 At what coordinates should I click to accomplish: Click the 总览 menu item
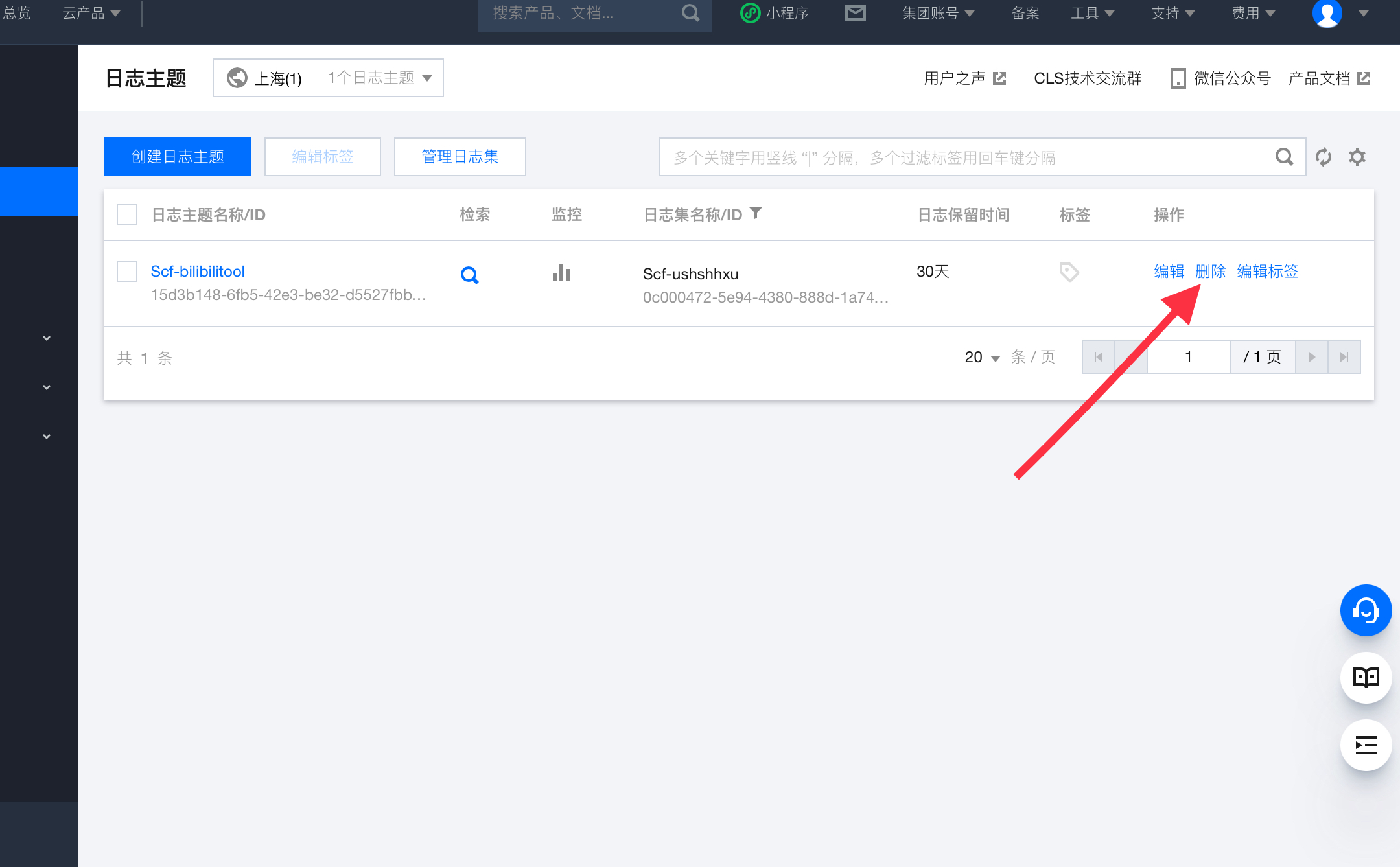[x=17, y=12]
